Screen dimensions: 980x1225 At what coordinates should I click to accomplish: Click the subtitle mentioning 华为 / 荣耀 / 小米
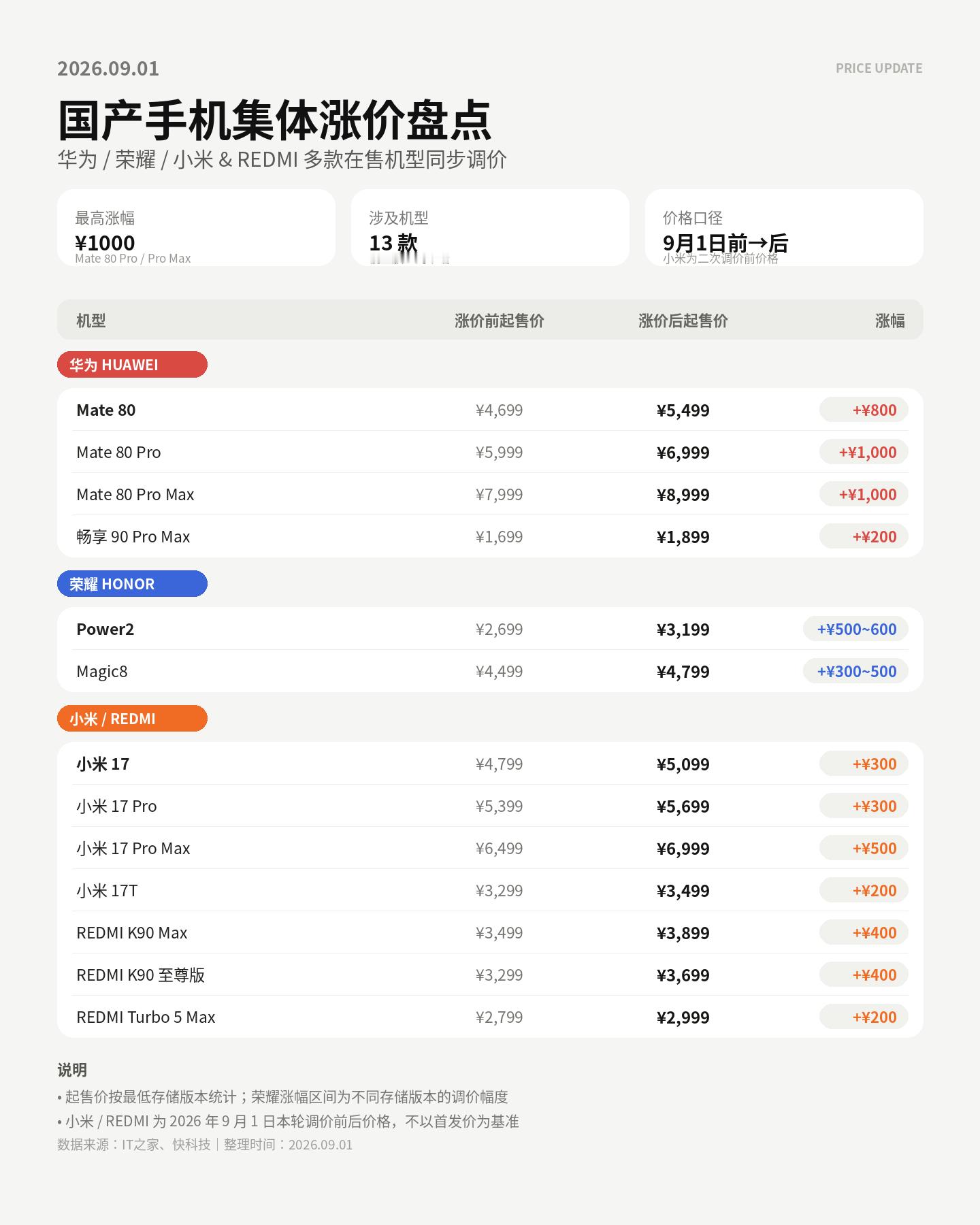[282, 159]
